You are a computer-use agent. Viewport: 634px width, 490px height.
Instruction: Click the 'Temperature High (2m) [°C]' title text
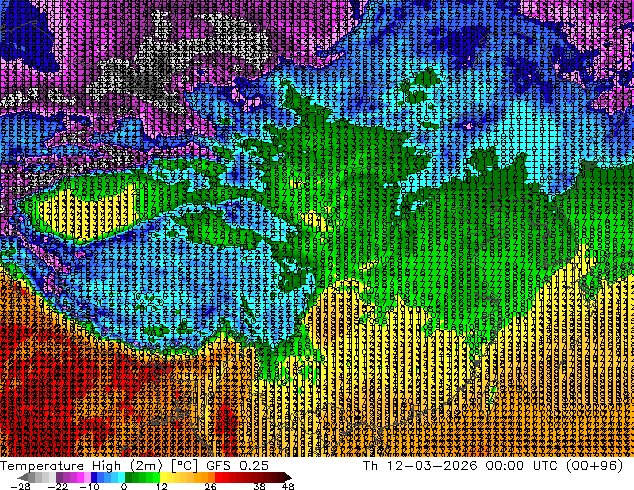click(x=99, y=466)
